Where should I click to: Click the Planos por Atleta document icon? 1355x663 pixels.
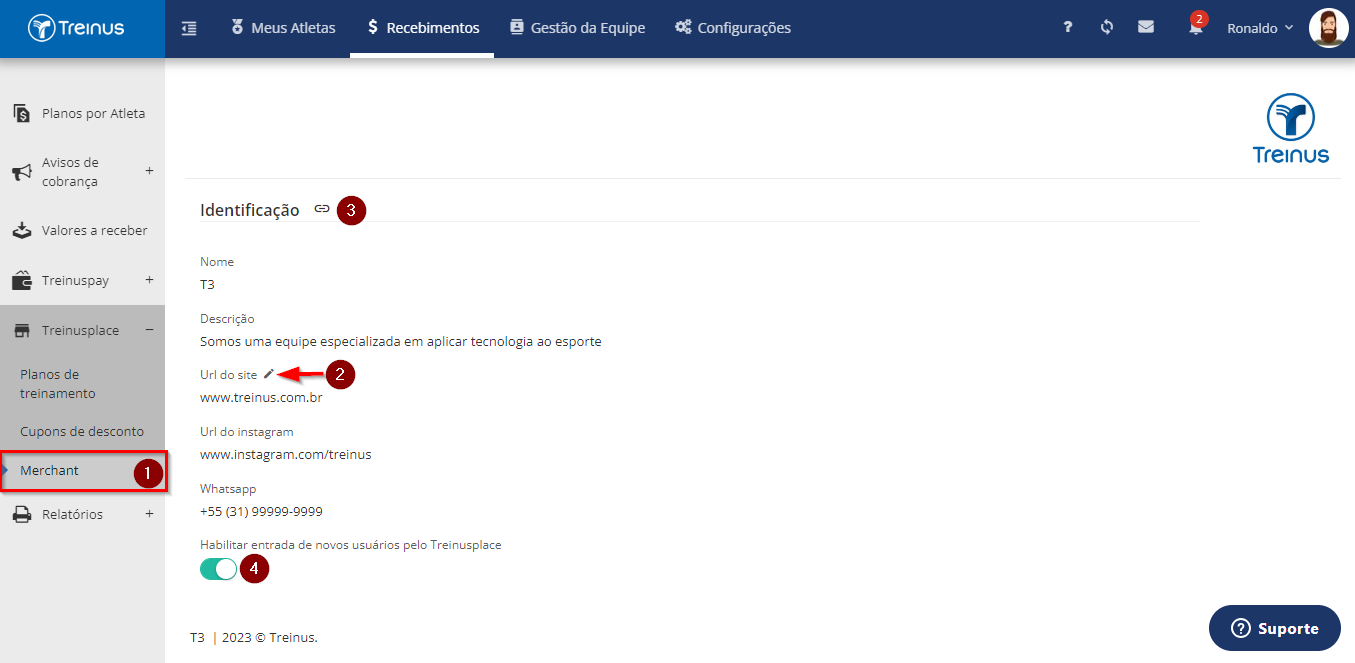22,114
